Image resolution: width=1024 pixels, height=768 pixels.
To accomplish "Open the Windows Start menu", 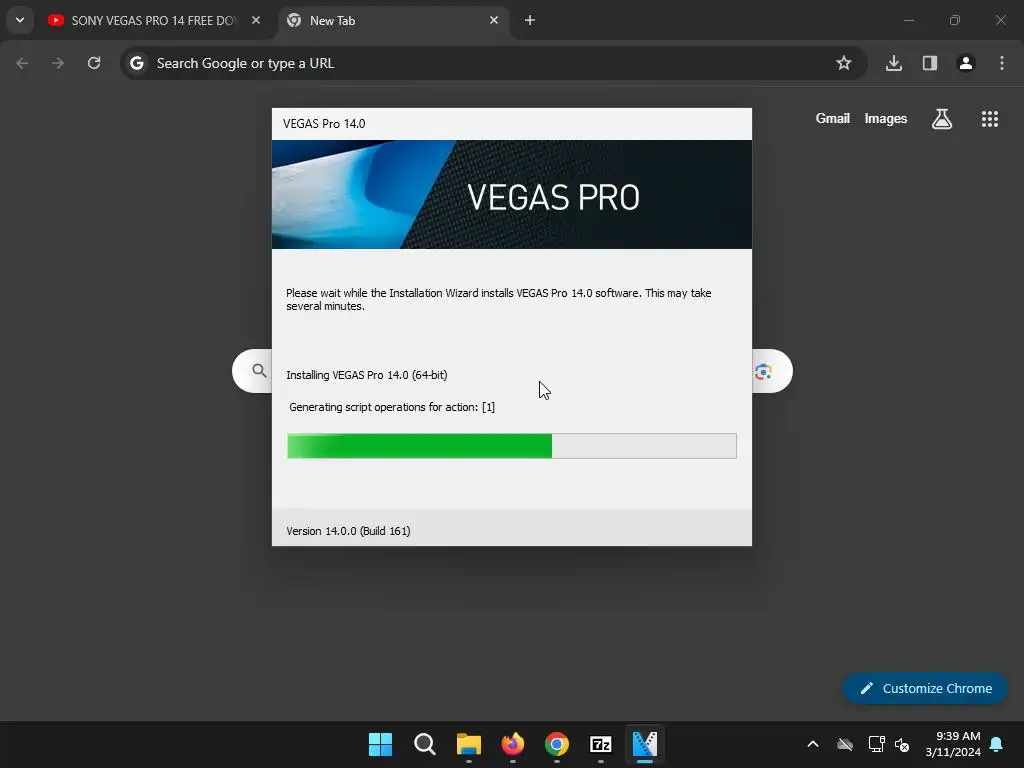I will click(380, 744).
